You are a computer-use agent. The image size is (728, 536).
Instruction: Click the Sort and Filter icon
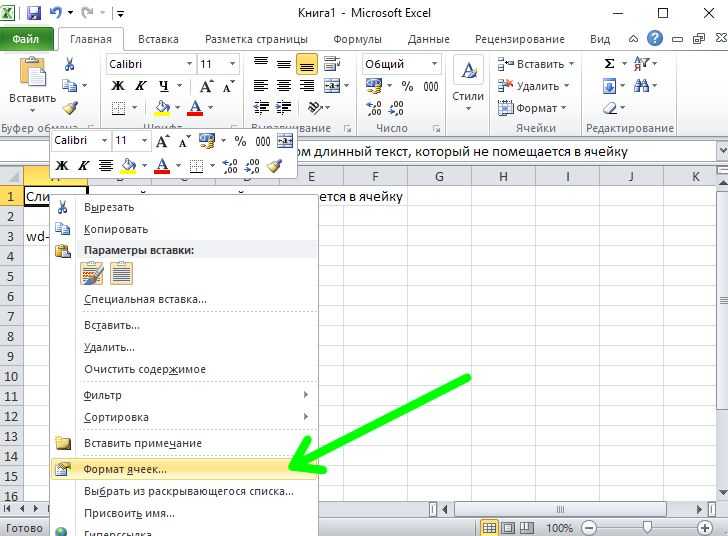642,63
